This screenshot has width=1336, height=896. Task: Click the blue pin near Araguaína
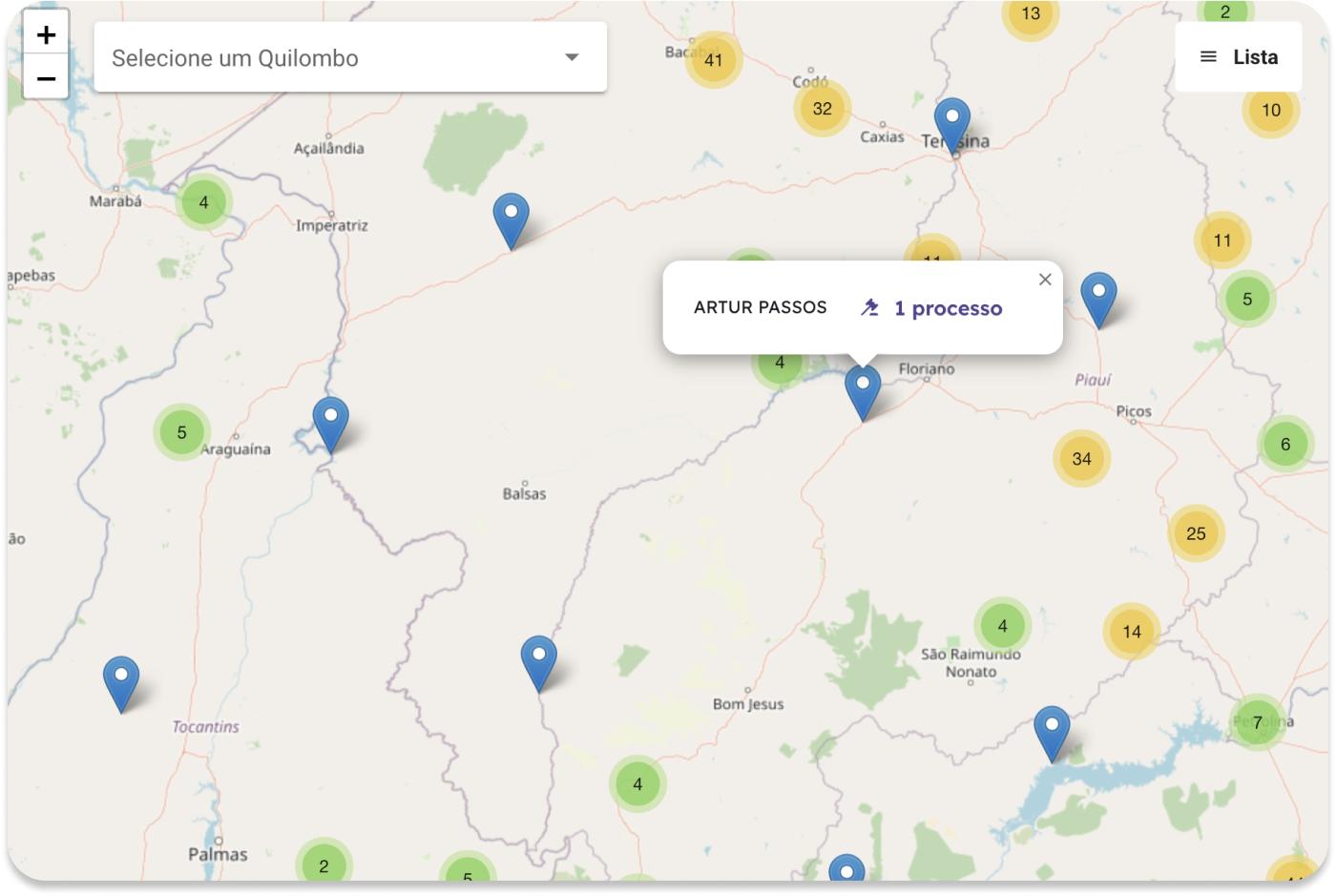click(x=330, y=425)
